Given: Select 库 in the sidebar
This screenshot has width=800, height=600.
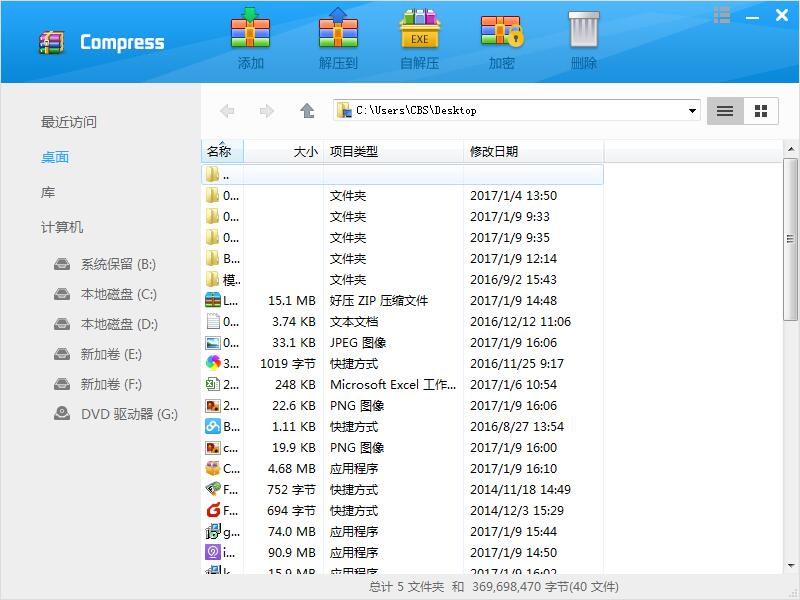Looking at the screenshot, I should pyautogui.click(x=48, y=192).
